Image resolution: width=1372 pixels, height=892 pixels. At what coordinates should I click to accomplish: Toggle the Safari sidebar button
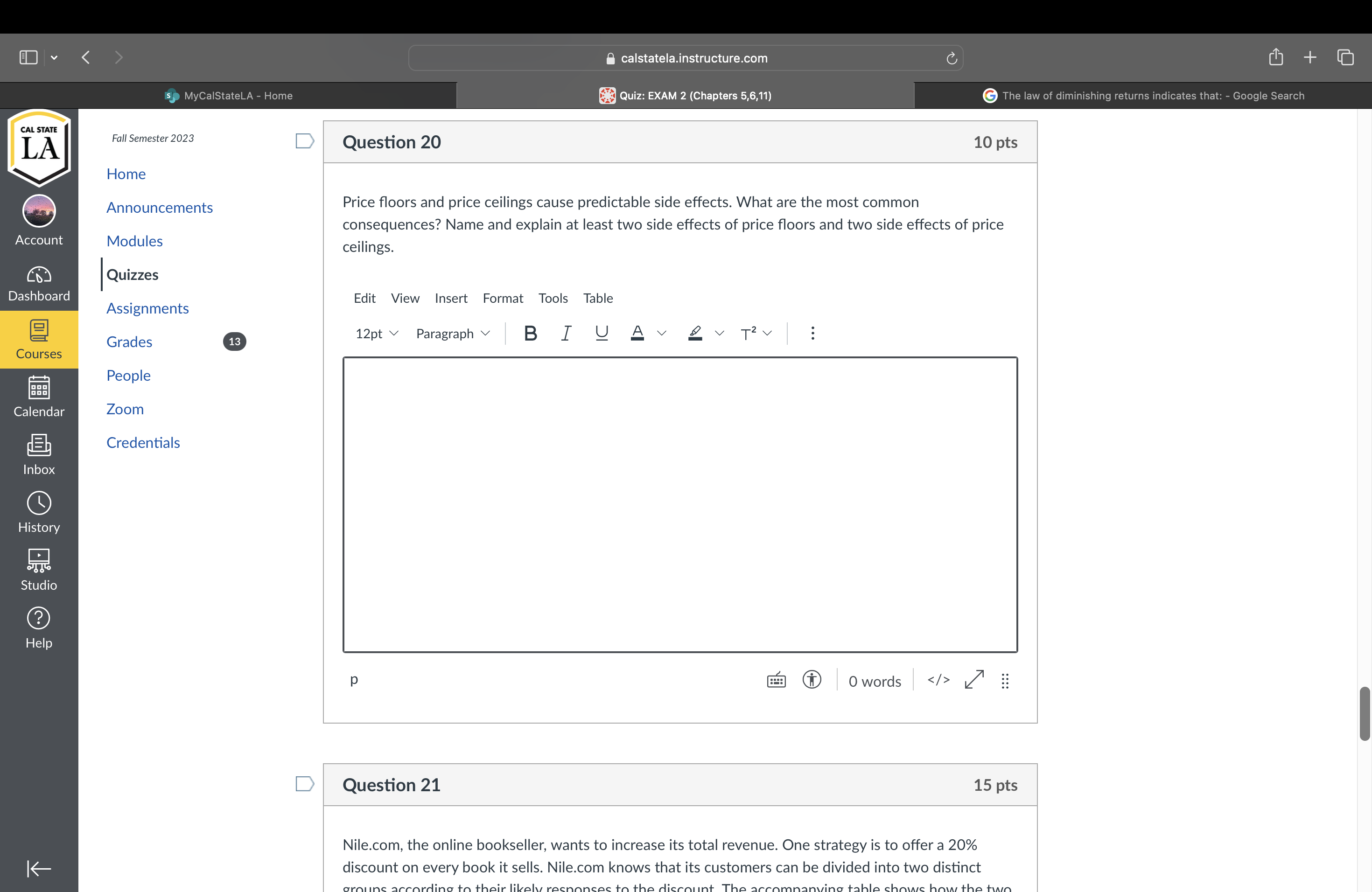tap(28, 58)
